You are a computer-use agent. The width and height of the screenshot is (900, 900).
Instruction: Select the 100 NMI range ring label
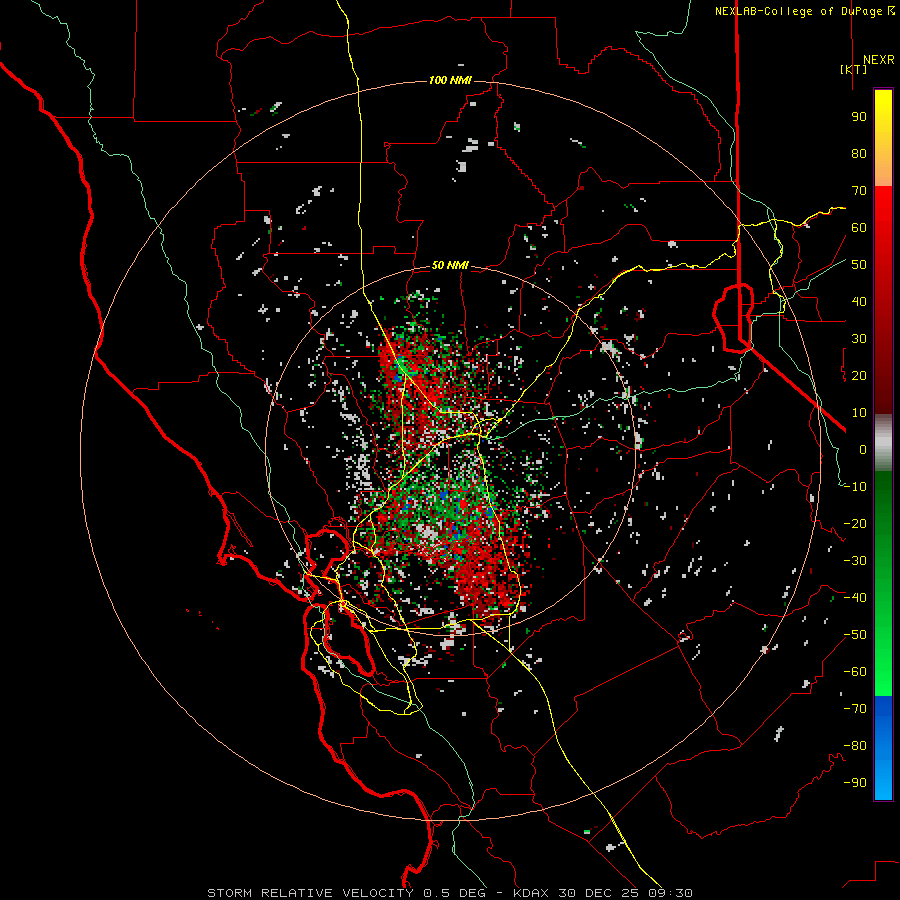[x=450, y=80]
